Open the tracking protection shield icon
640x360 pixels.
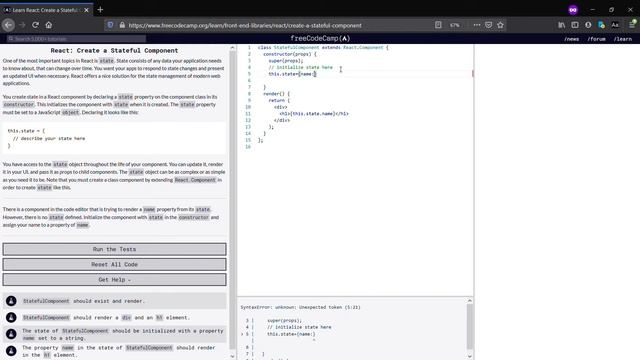pos(110,25)
